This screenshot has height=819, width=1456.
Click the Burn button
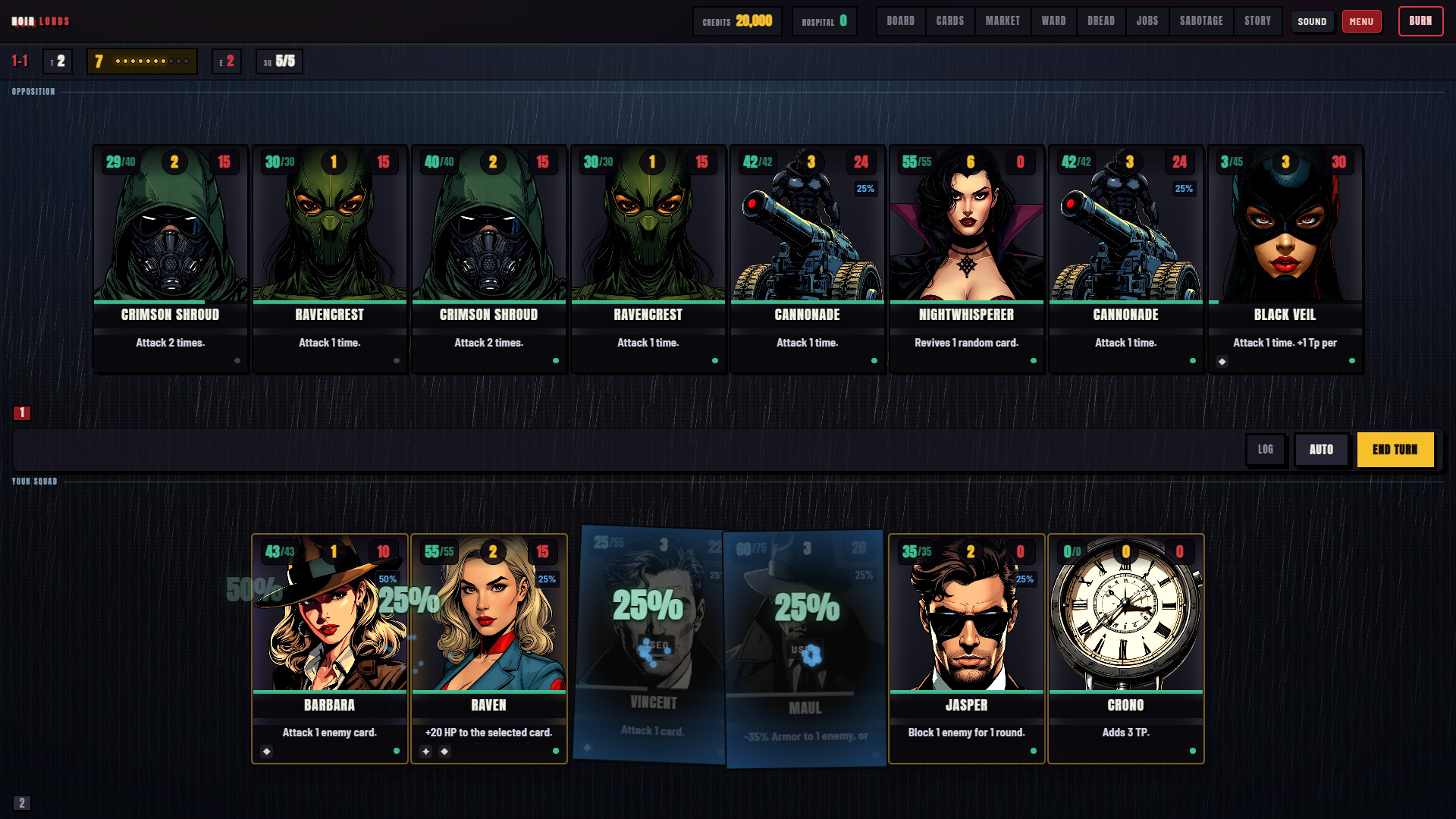click(1420, 21)
